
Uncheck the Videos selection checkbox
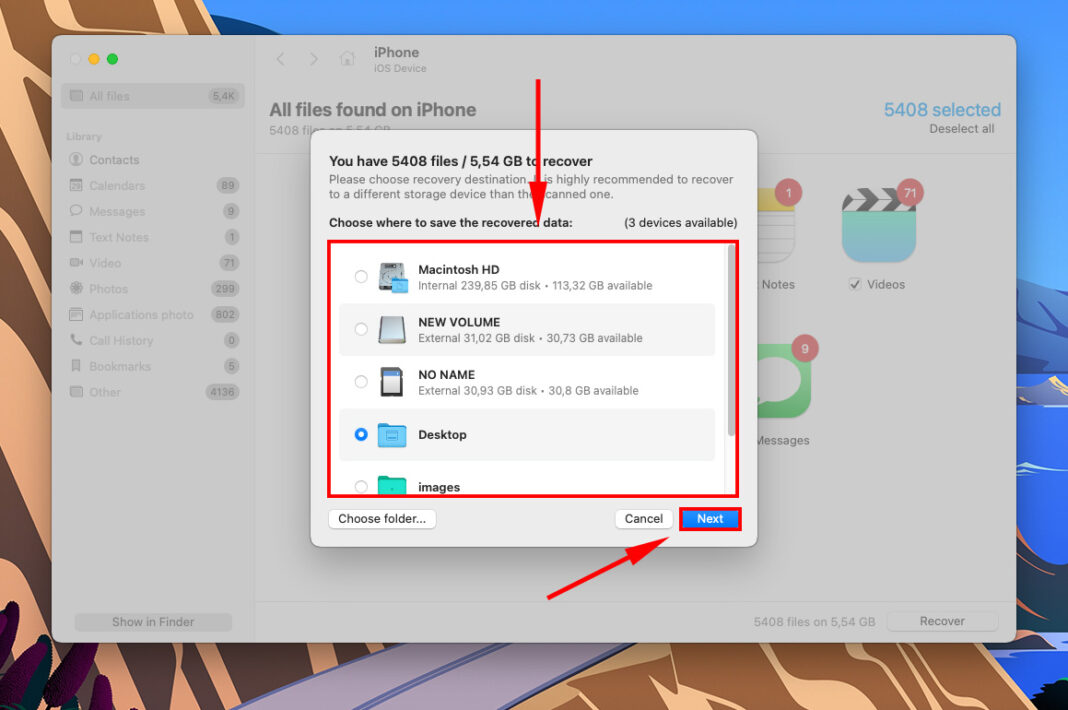[855, 284]
